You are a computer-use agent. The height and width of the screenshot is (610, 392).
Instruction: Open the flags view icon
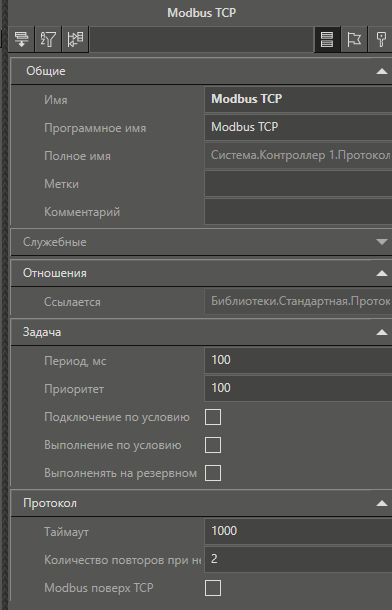(354, 39)
